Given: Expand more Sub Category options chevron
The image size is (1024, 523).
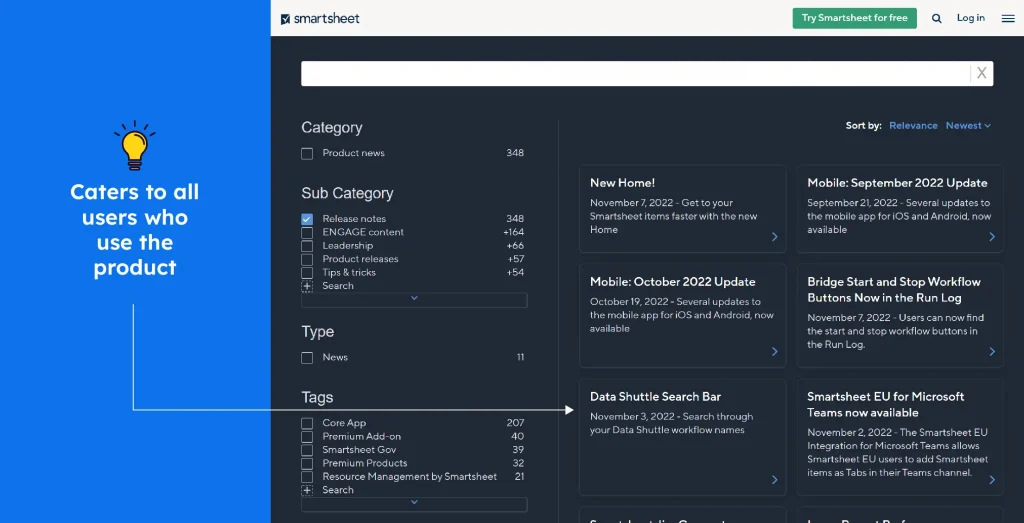Looking at the screenshot, I should (414, 299).
